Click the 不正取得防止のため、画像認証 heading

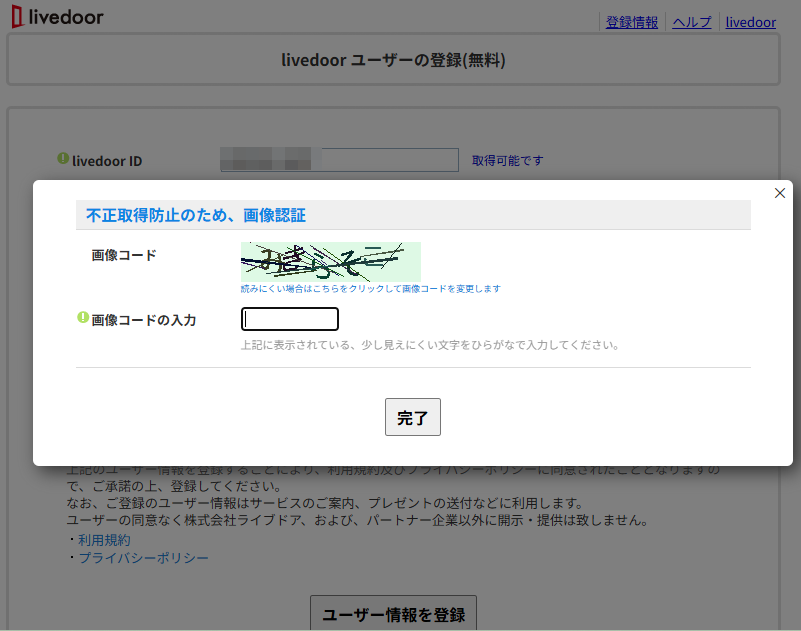coord(196,215)
